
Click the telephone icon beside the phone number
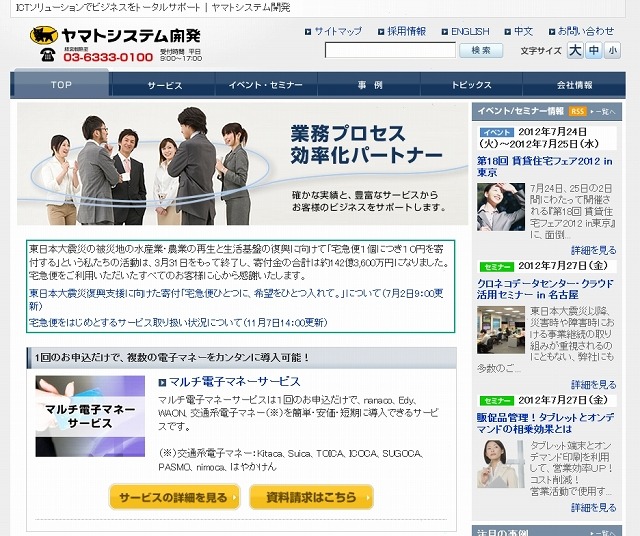coord(48,55)
